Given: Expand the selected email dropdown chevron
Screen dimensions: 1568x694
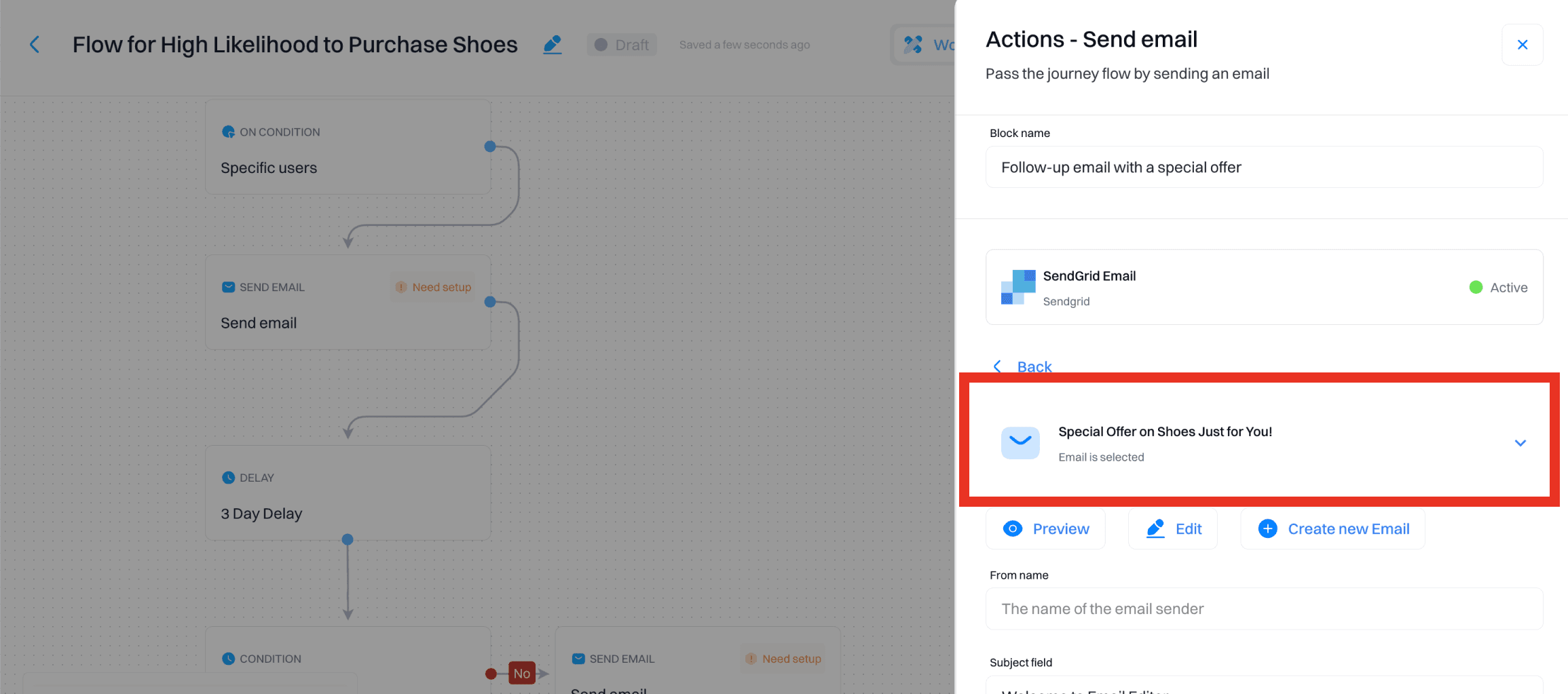Looking at the screenshot, I should 1520,443.
